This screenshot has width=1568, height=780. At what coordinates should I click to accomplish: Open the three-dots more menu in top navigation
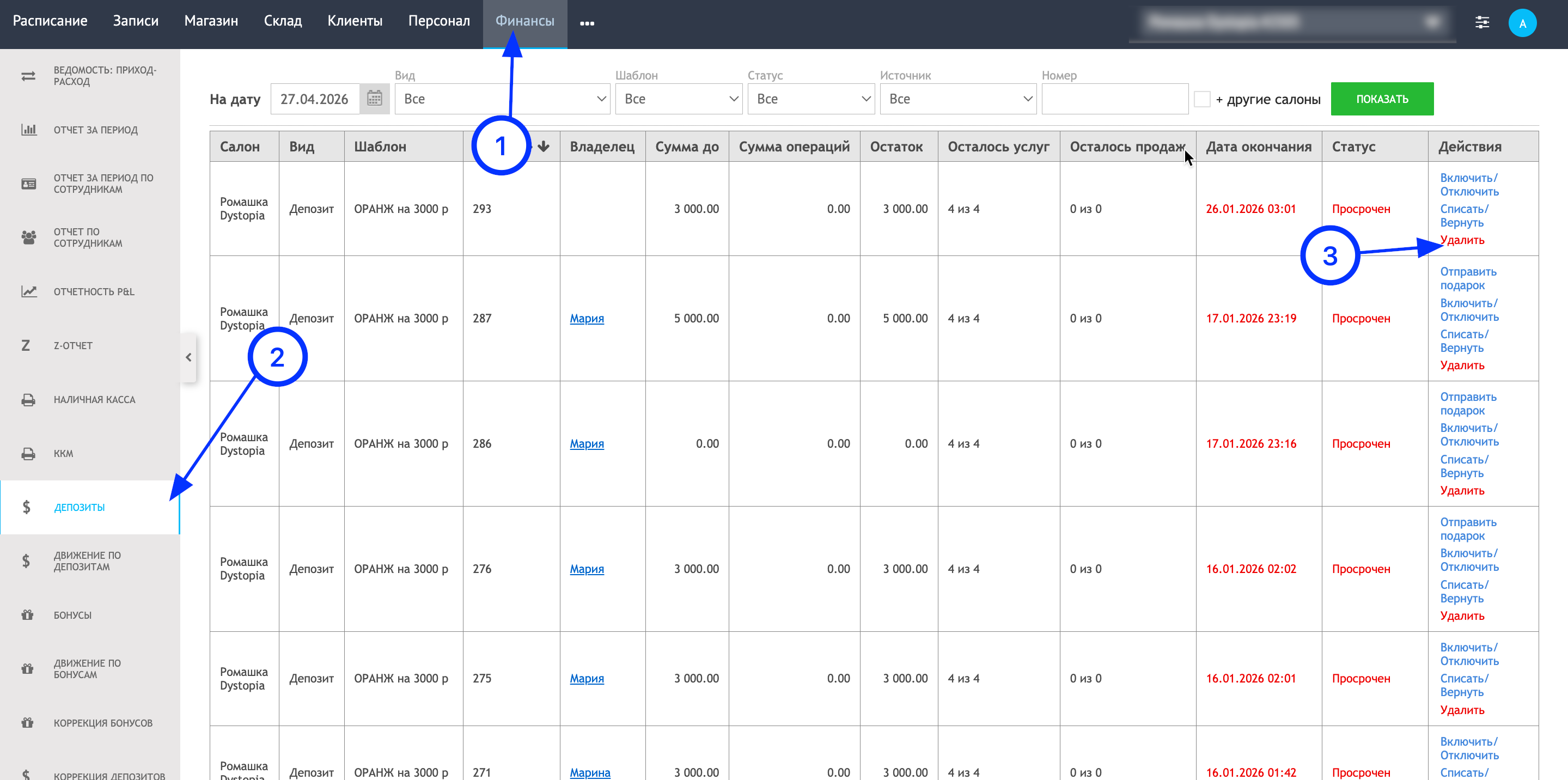coord(587,23)
